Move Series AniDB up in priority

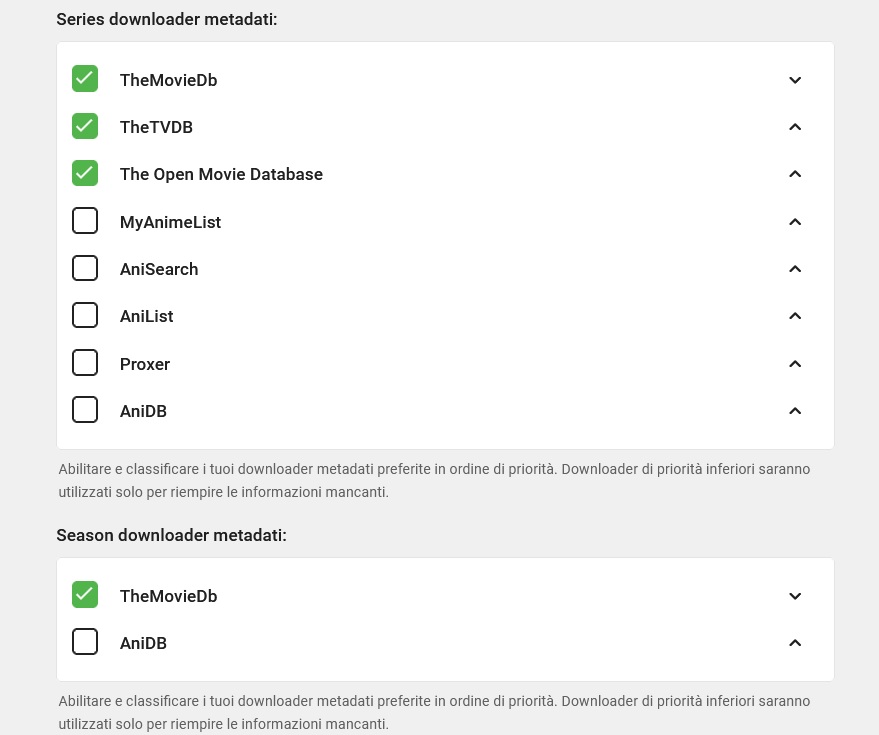click(x=795, y=411)
